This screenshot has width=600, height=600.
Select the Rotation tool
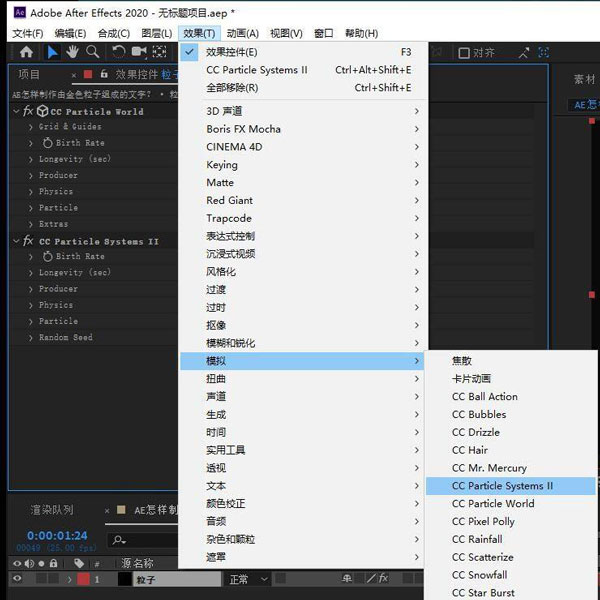pyautogui.click(x=119, y=52)
